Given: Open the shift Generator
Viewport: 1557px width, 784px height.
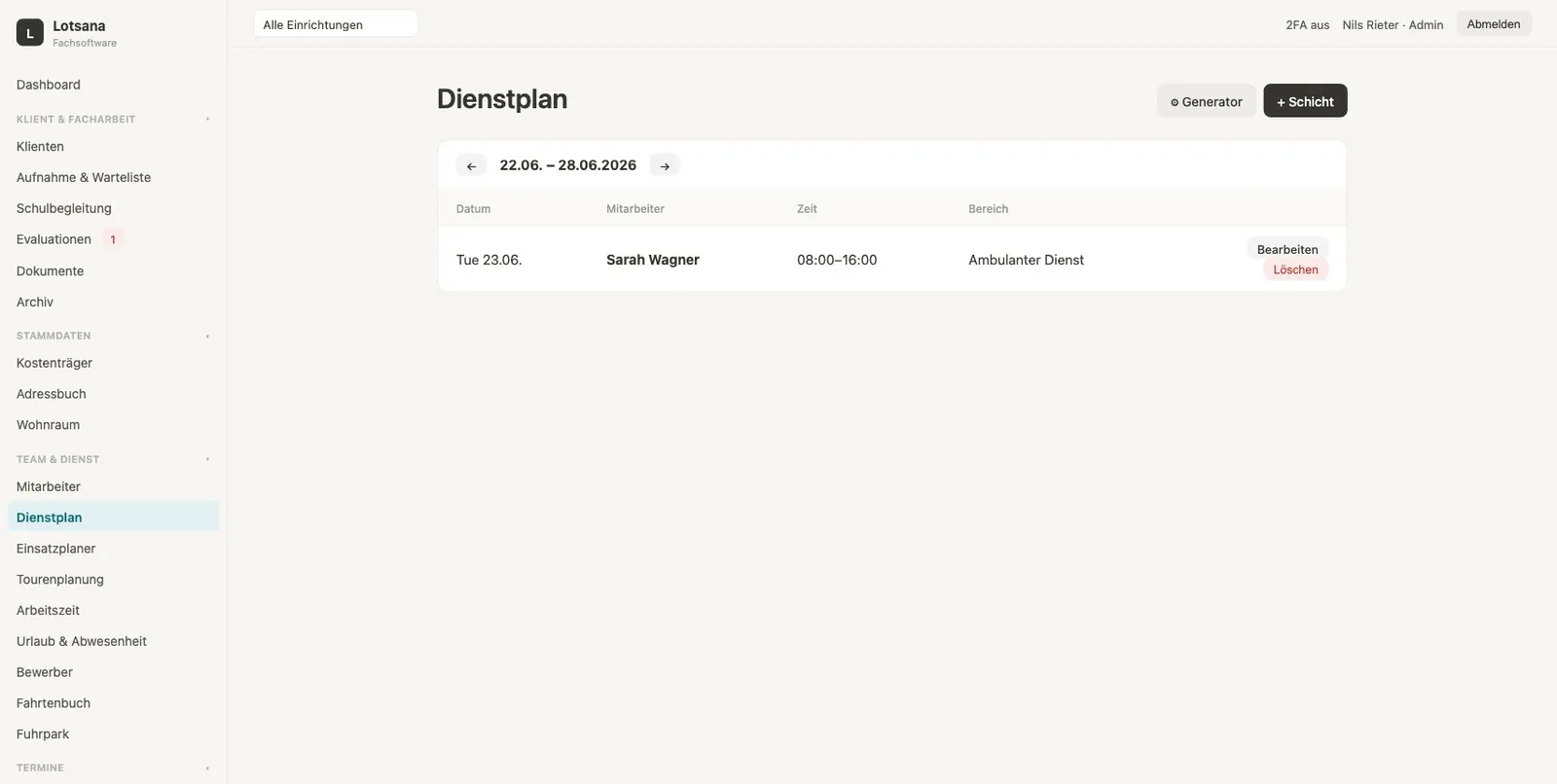Looking at the screenshot, I should pos(1206,101).
